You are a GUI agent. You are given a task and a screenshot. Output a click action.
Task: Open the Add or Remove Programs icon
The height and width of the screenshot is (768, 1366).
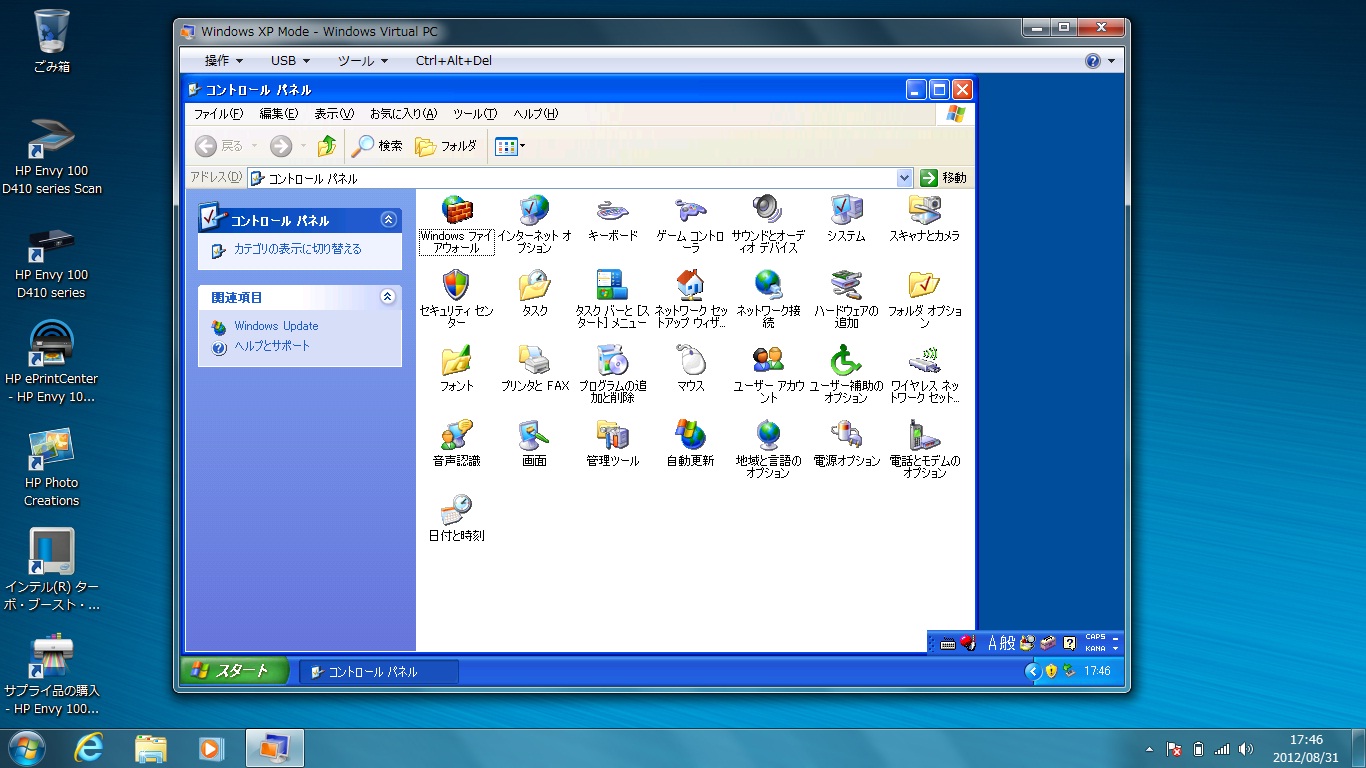[612, 361]
